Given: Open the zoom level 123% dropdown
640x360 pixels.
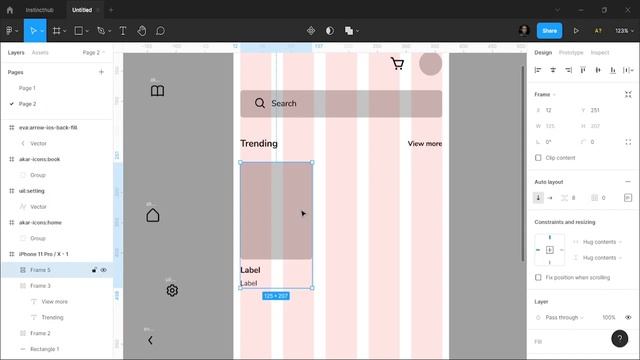Looking at the screenshot, I should 624,31.
